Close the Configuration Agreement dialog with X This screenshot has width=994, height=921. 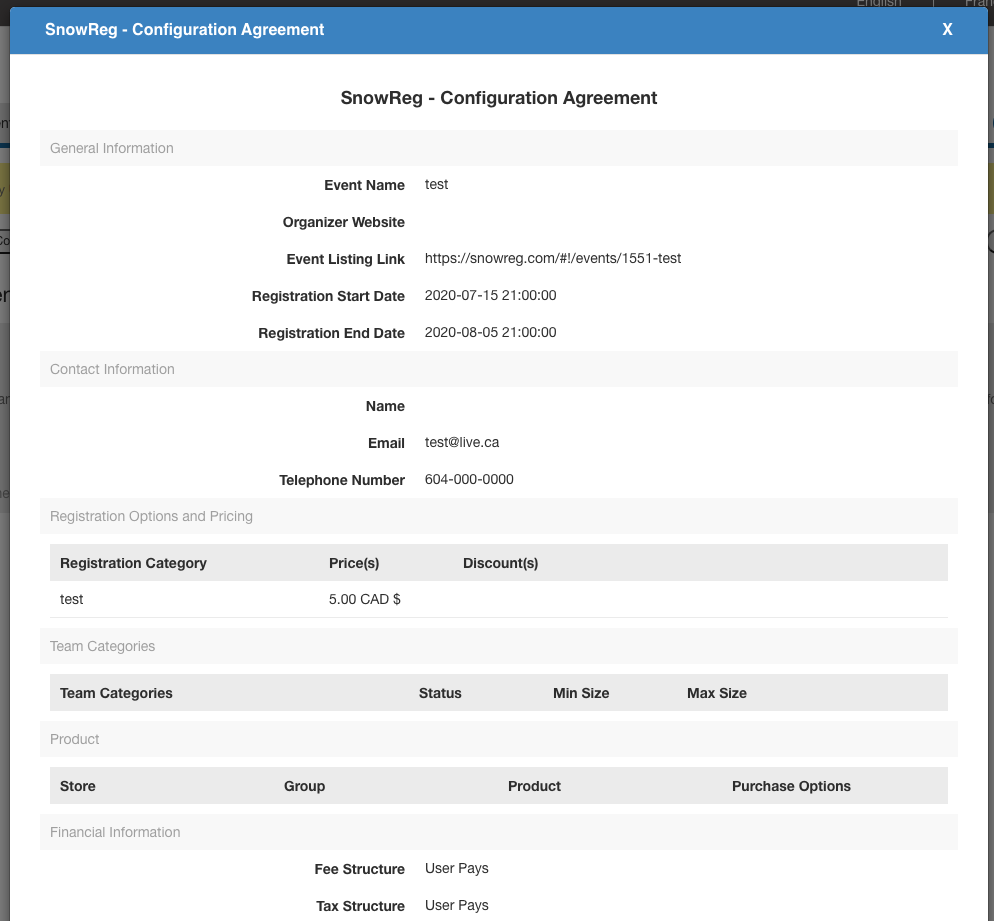[947, 30]
